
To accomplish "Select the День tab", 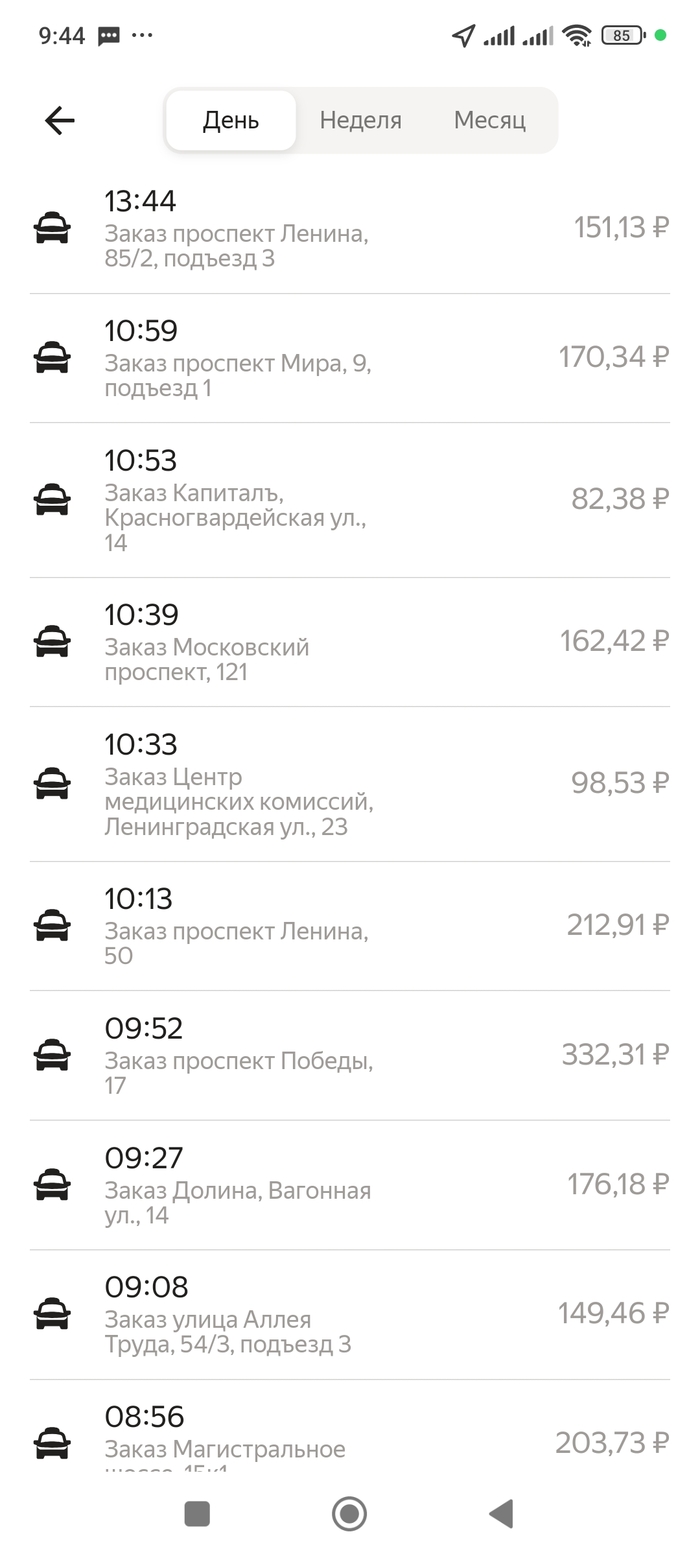I will pyautogui.click(x=231, y=121).
